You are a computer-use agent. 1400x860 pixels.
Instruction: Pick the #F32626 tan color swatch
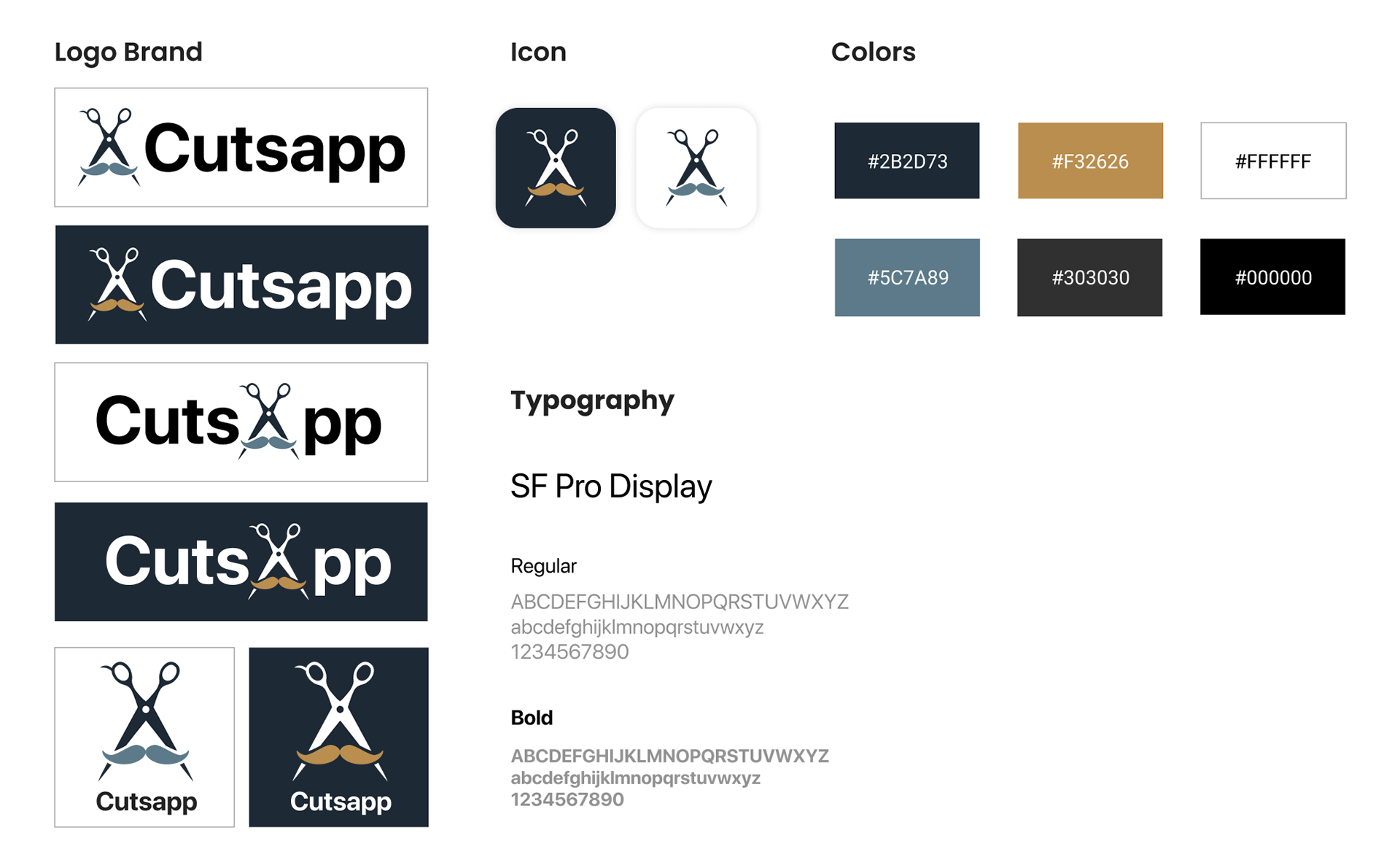(1090, 160)
